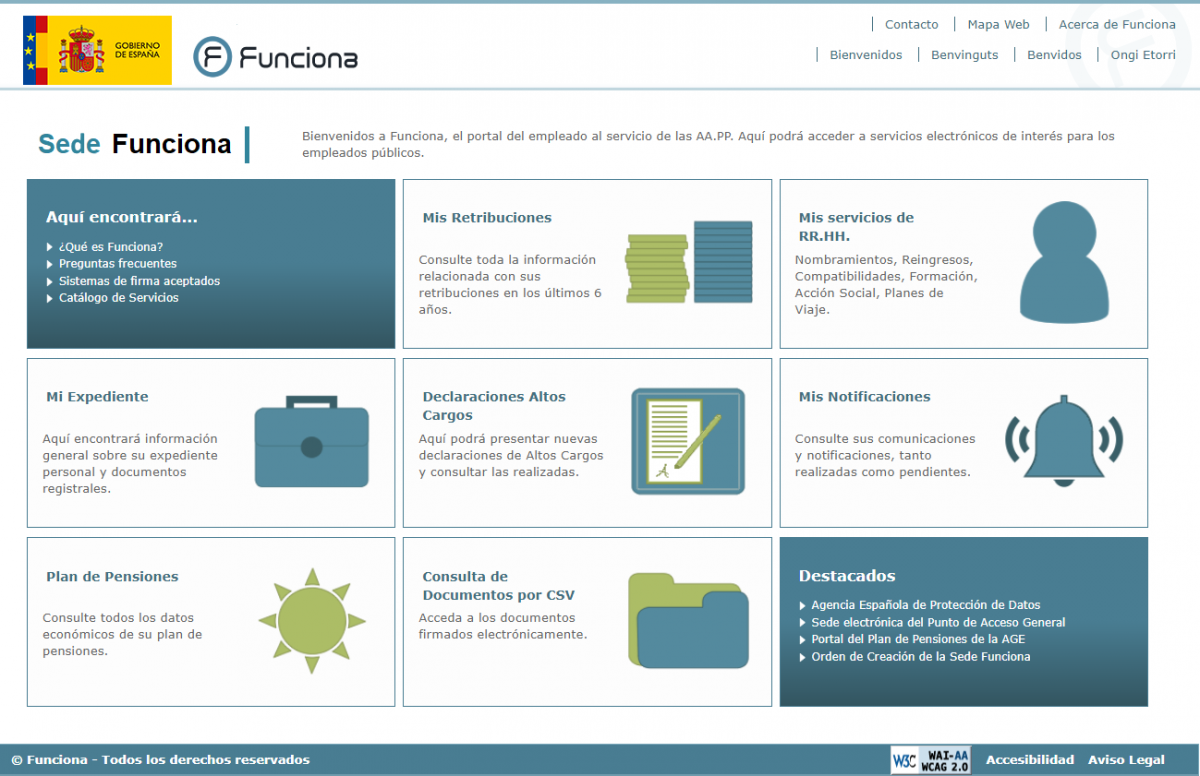Open Portal del Plan de Pensiones de la AGE
The image size is (1200, 776).
pyautogui.click(x=918, y=639)
